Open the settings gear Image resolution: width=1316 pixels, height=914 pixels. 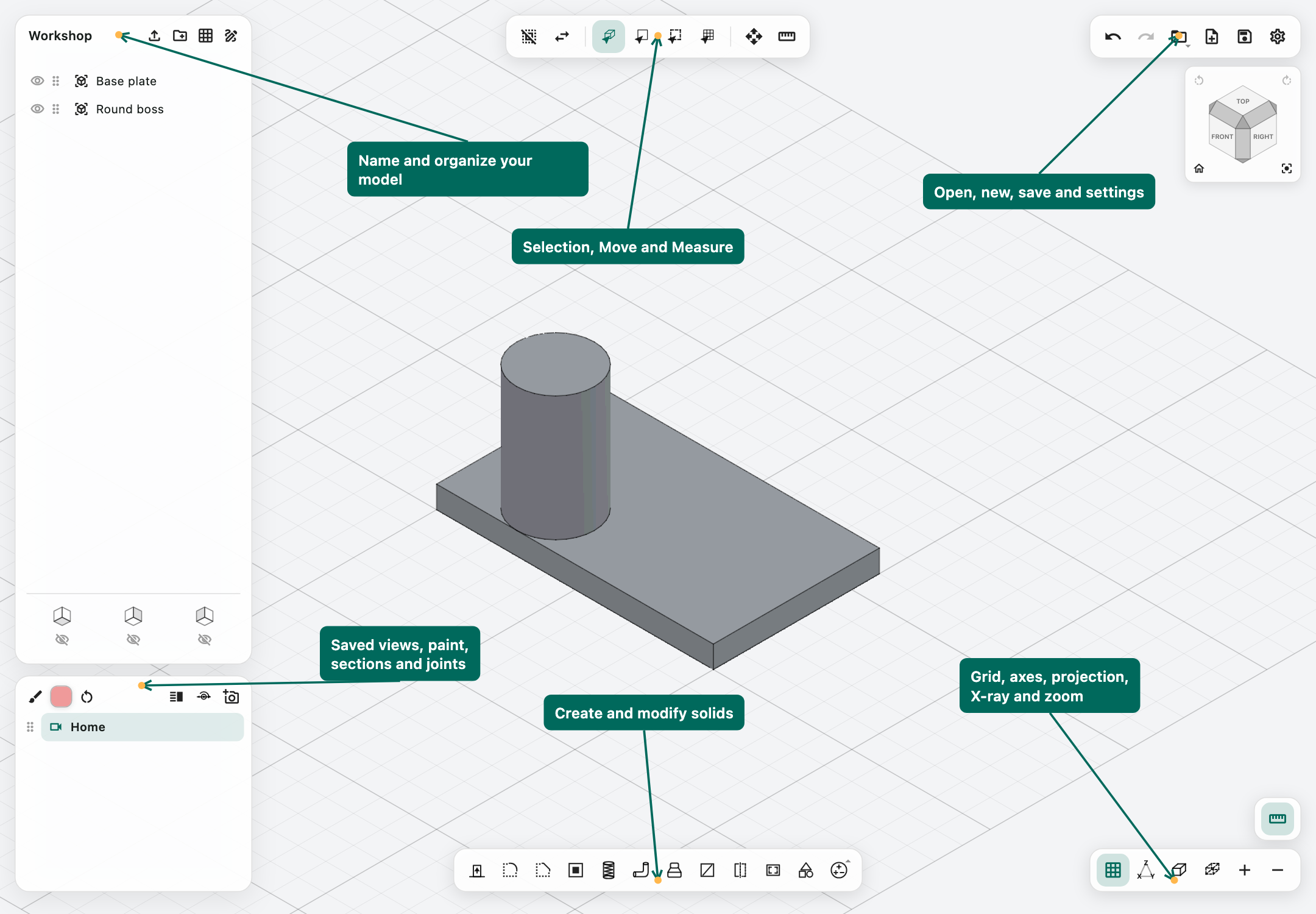click(1278, 37)
